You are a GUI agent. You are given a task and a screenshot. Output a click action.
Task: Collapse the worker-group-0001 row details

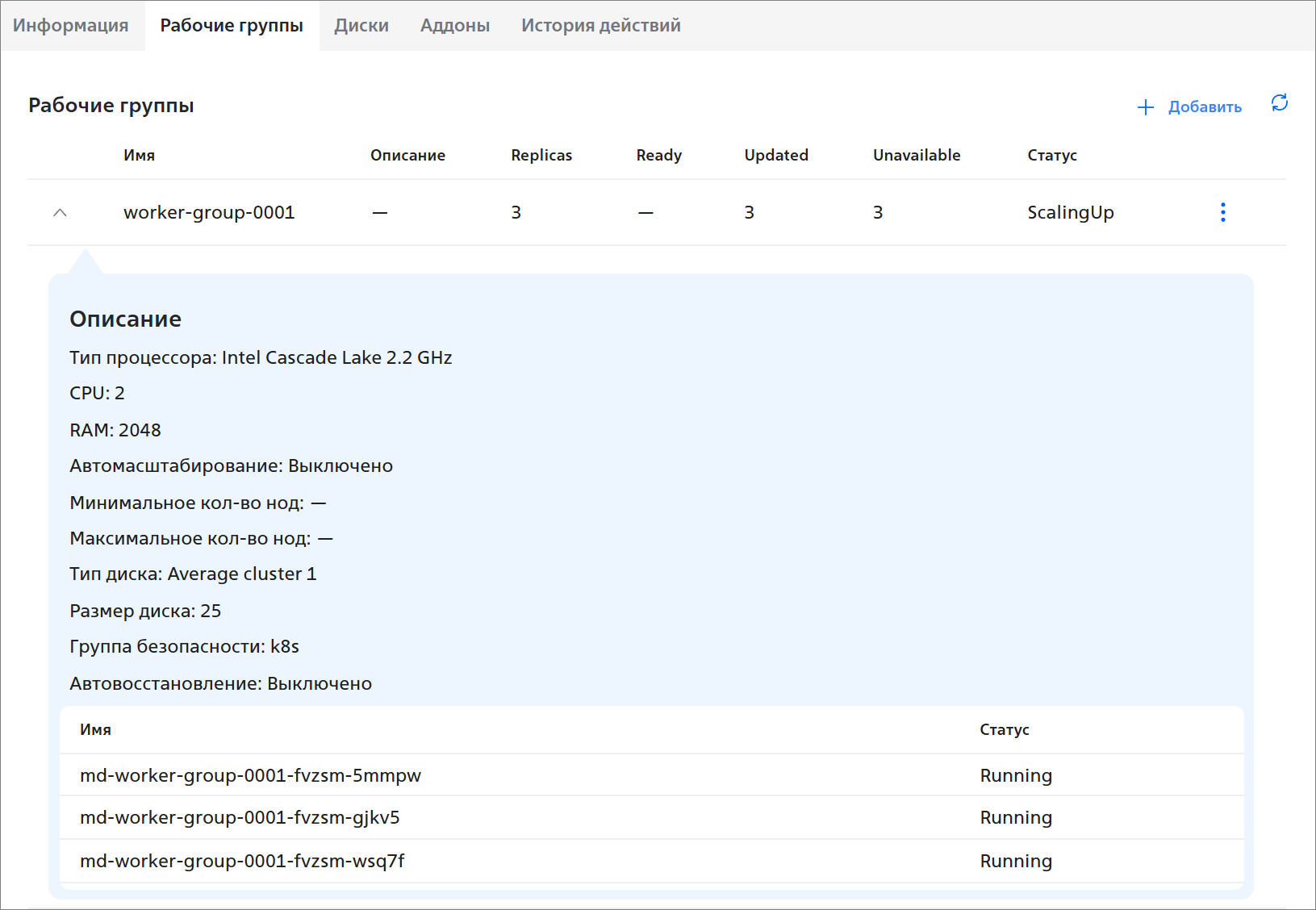pyautogui.click(x=60, y=213)
